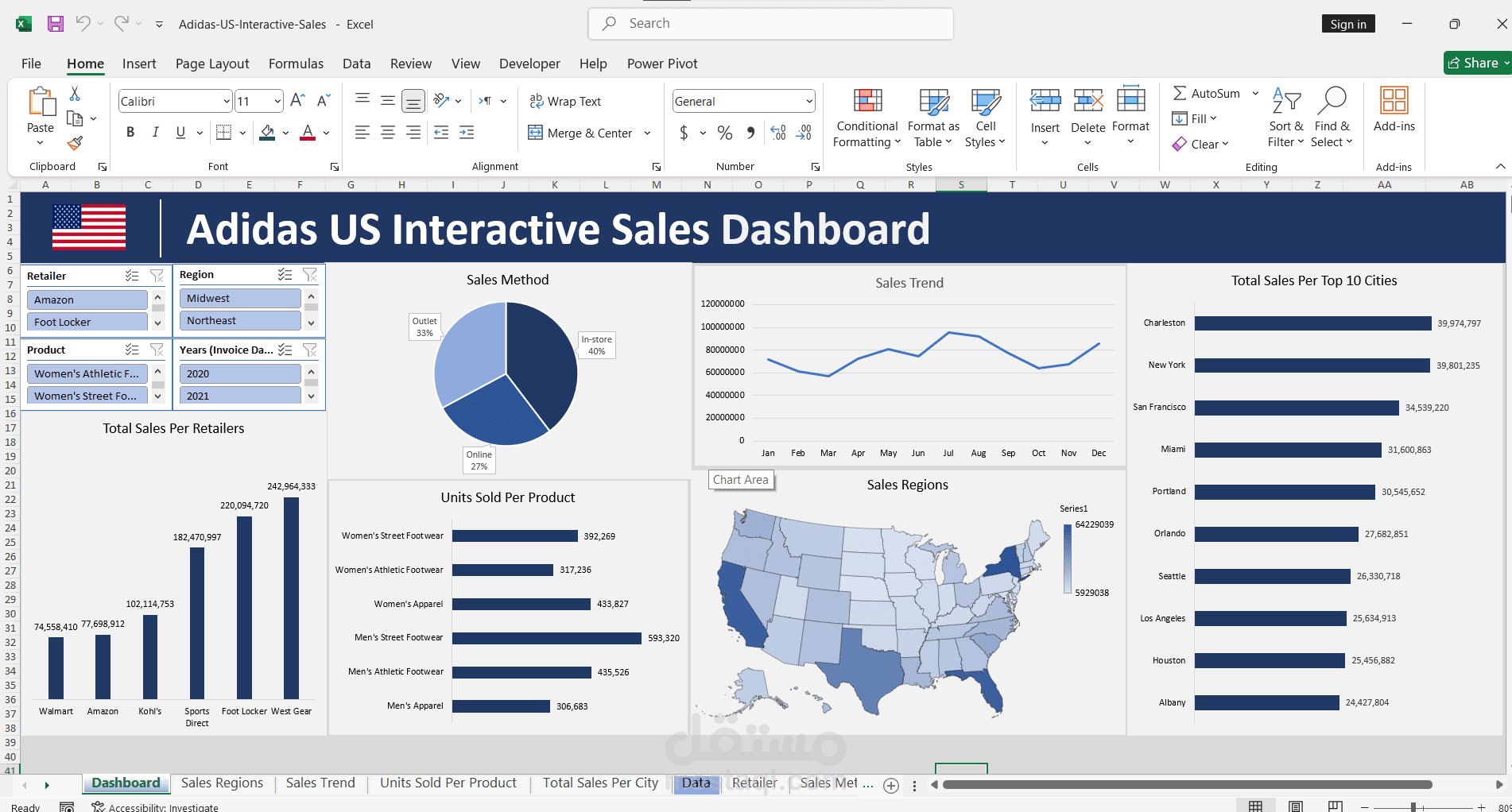Click the Fill Color bucket swatch
The image size is (1512, 812).
click(267, 133)
